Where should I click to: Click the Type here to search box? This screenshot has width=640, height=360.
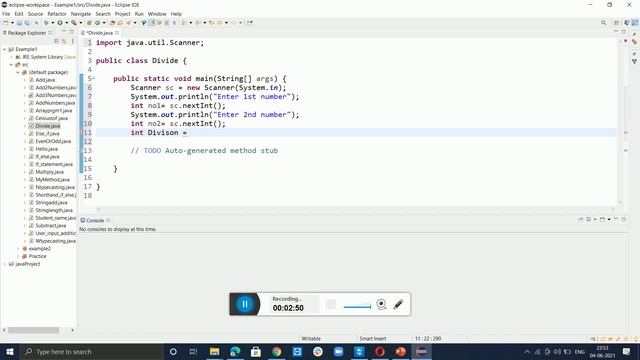[x=91, y=351]
